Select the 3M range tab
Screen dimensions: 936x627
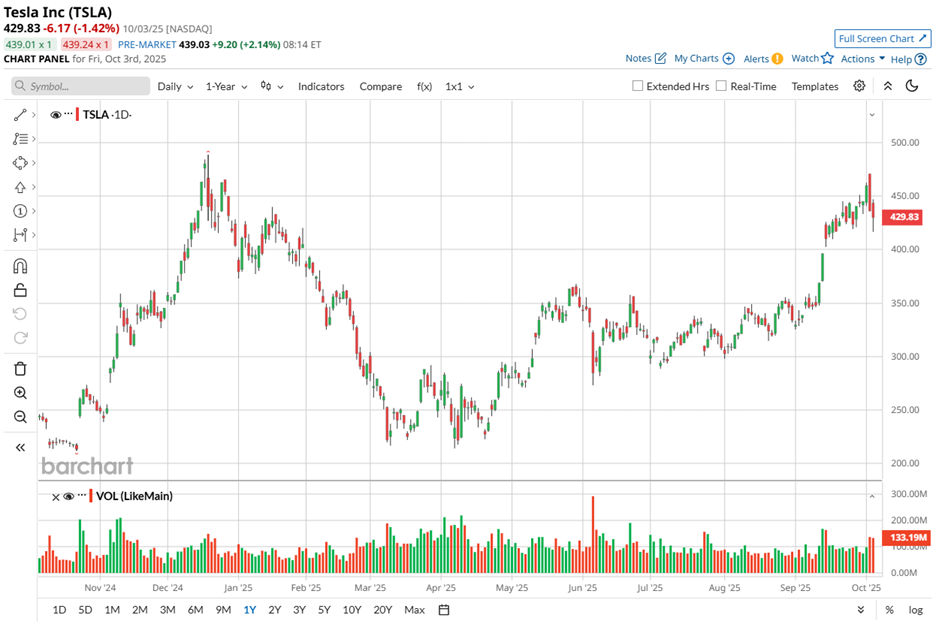pyautogui.click(x=167, y=610)
